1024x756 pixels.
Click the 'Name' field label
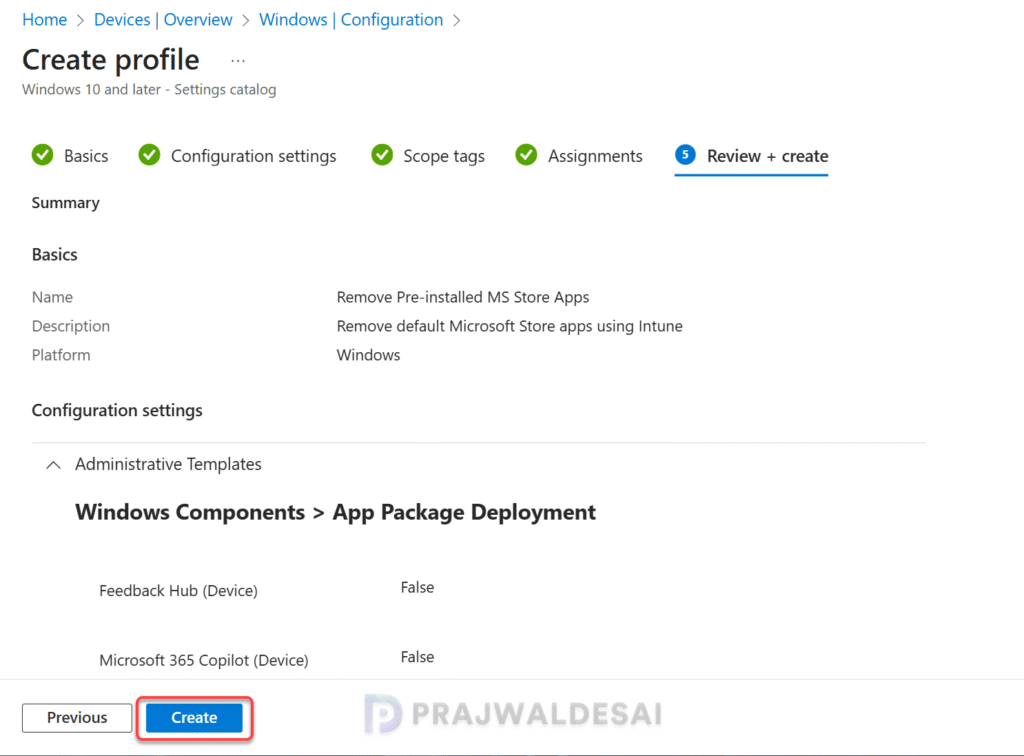pyautogui.click(x=52, y=297)
